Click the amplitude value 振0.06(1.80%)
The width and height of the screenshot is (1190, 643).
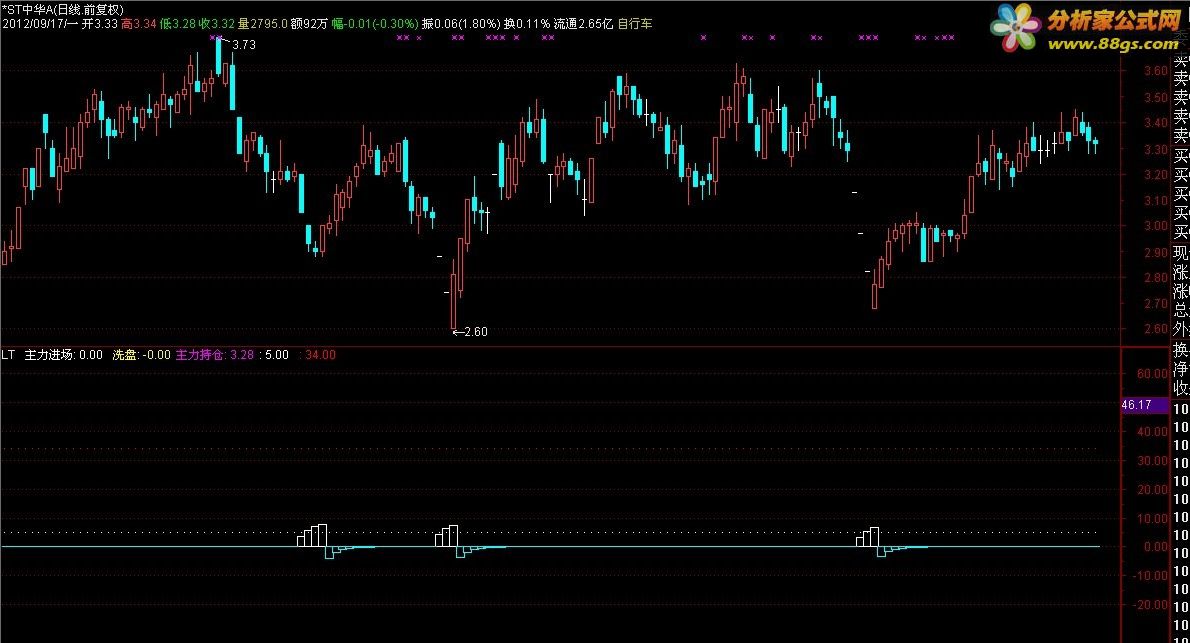pos(461,24)
